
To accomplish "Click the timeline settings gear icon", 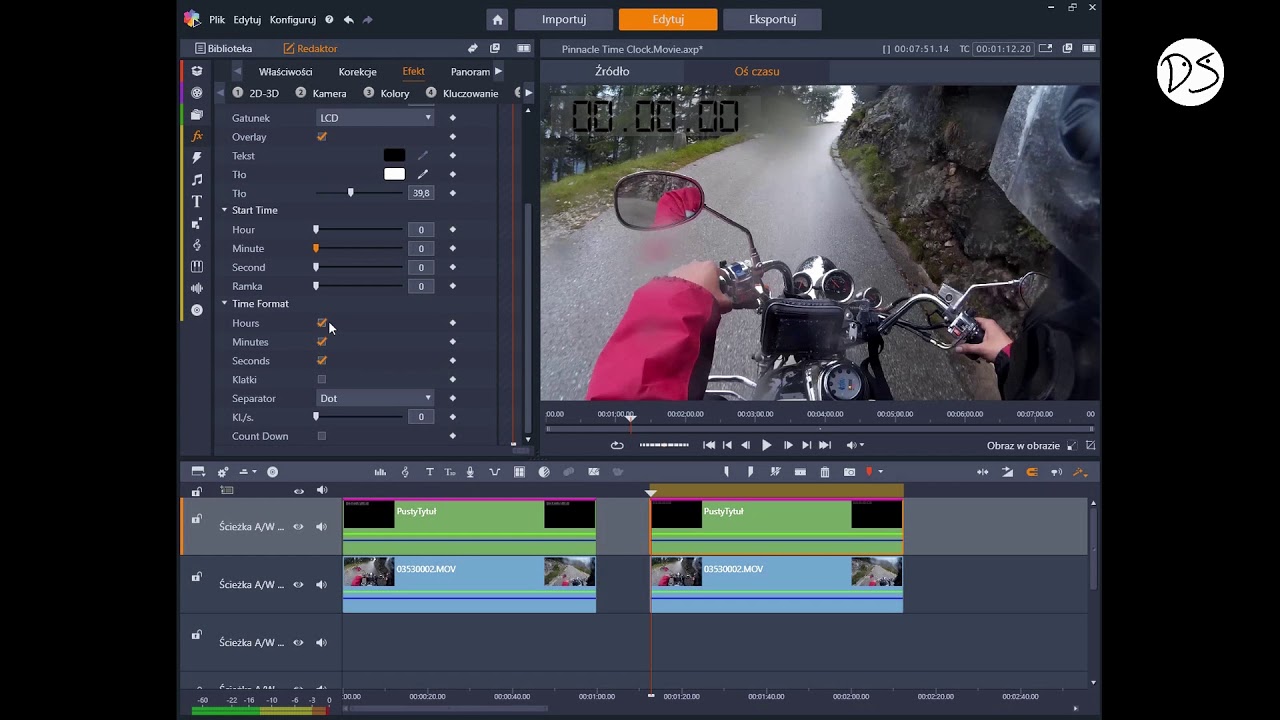I will coord(222,472).
